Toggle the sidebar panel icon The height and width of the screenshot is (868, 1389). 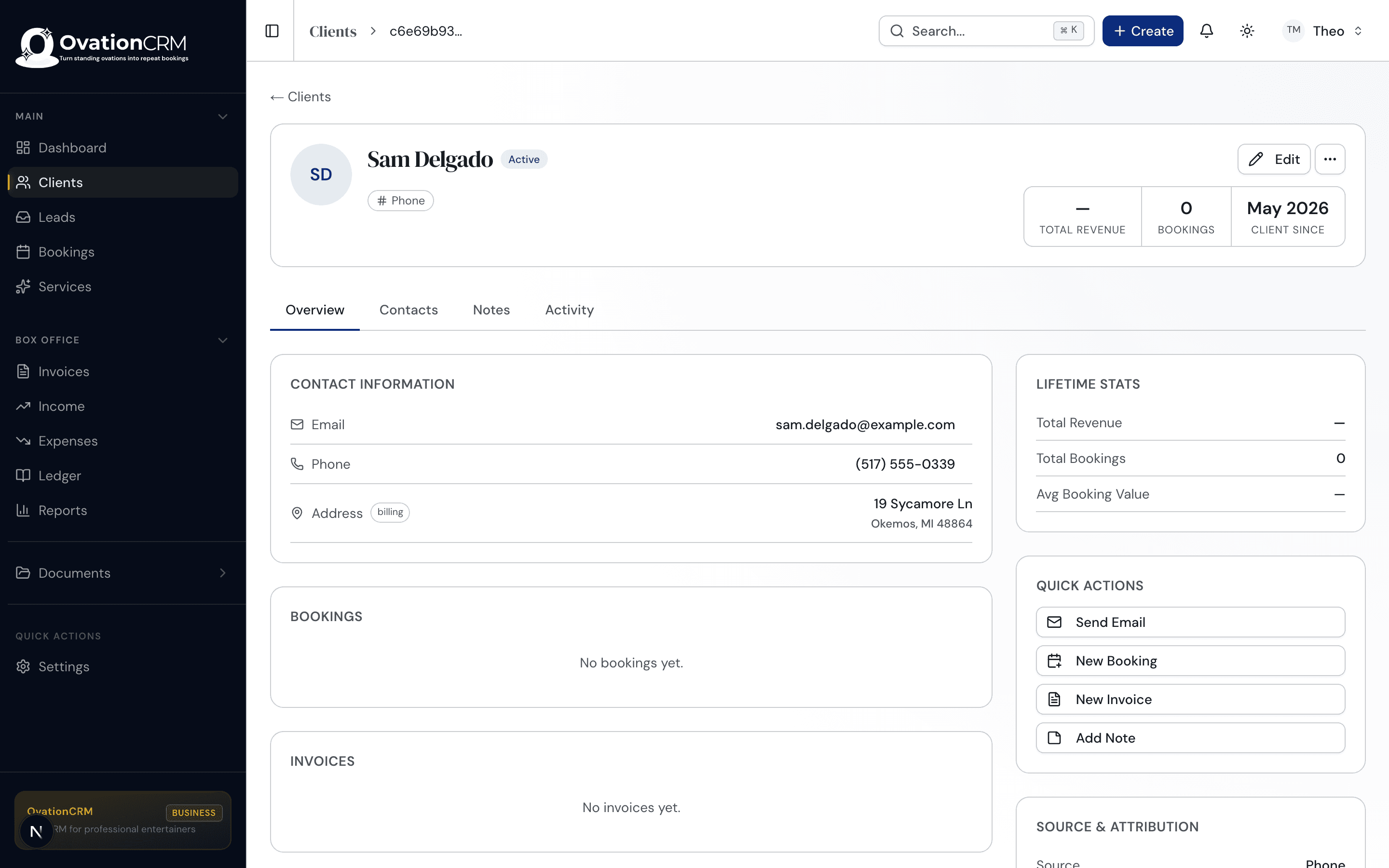tap(272, 31)
